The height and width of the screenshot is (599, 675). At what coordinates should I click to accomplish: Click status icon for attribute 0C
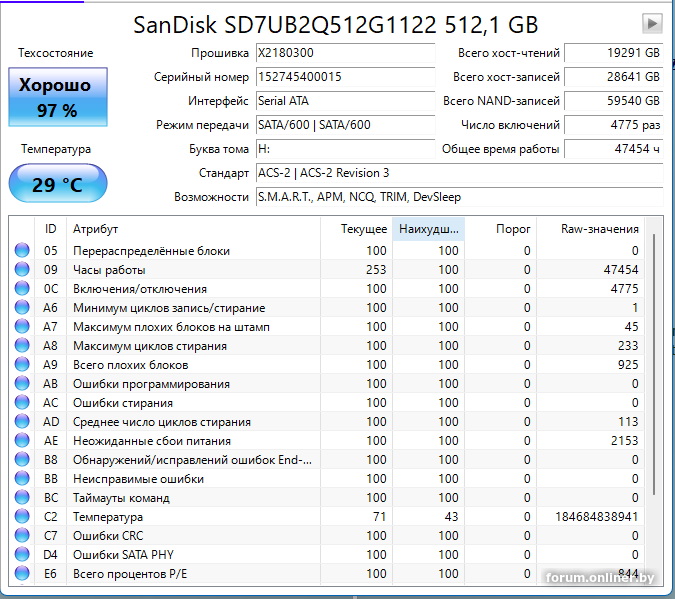pos(22,288)
